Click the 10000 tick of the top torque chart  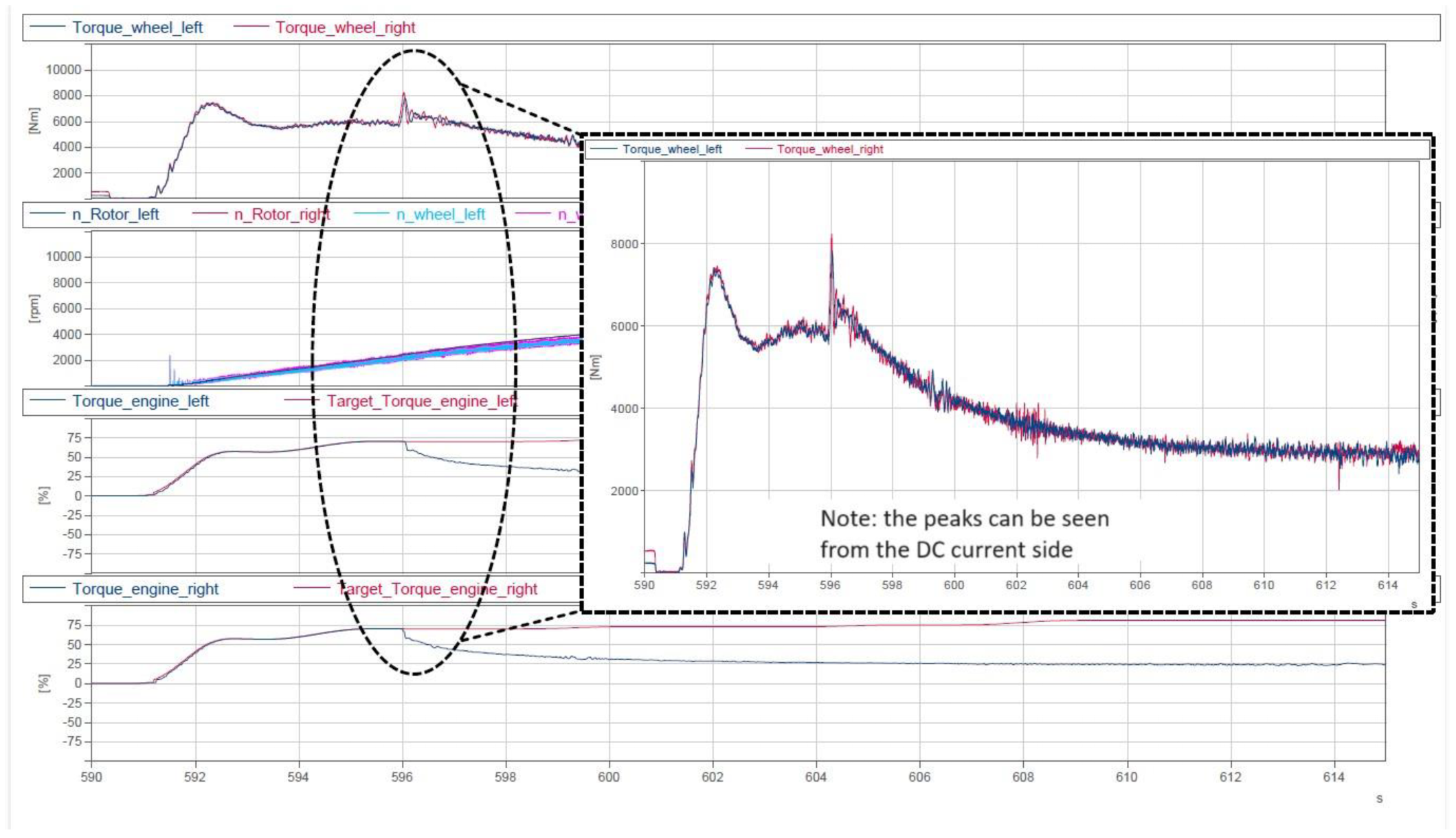(63, 69)
